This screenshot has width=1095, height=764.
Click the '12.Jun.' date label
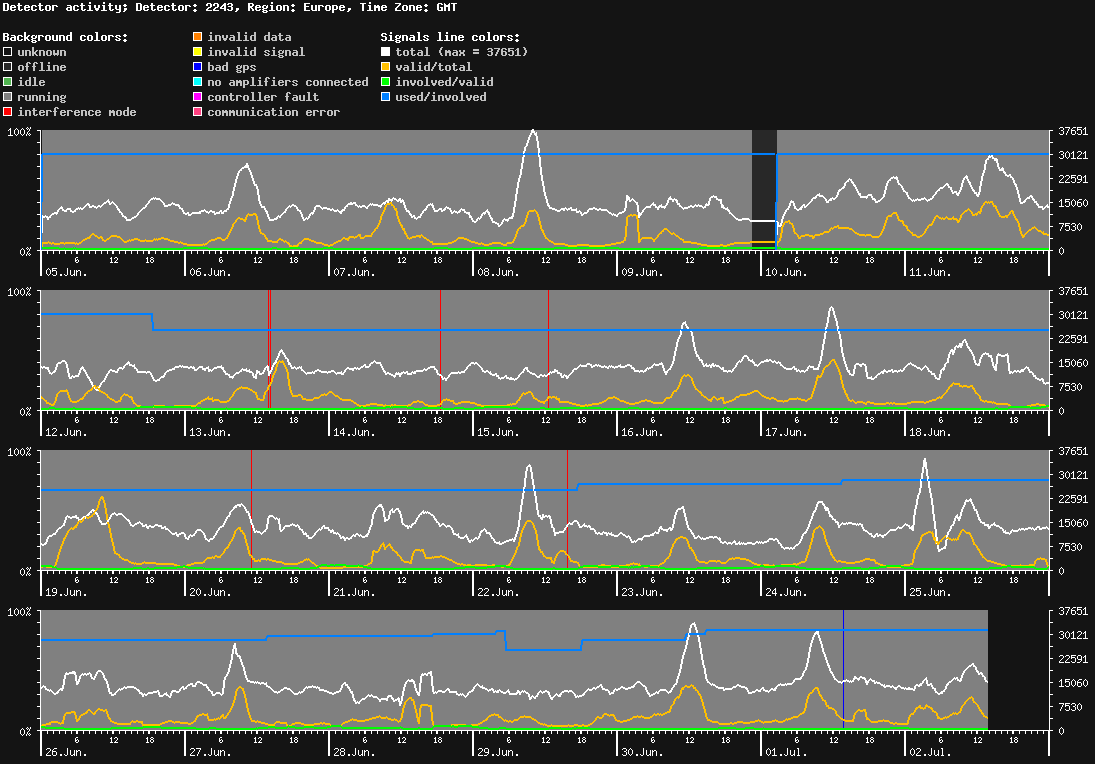66,432
